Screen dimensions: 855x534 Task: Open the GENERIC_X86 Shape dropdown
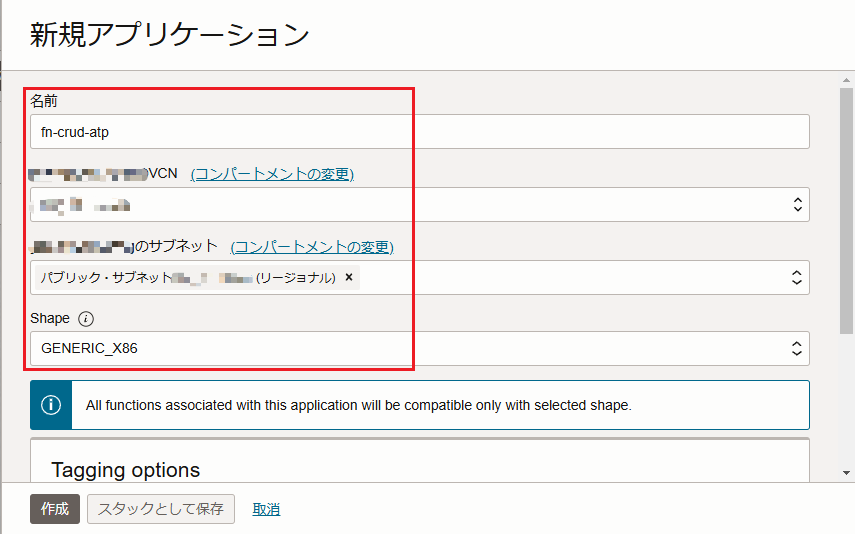(x=400, y=349)
